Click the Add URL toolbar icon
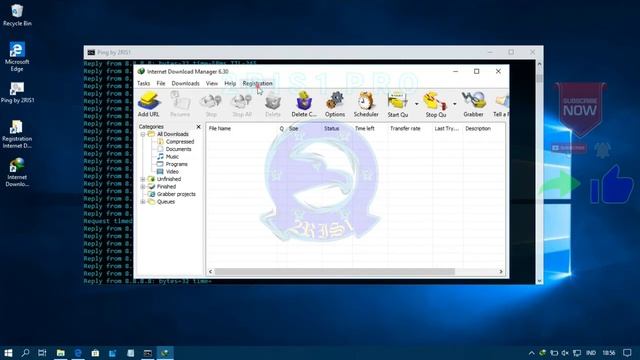 tap(149, 104)
